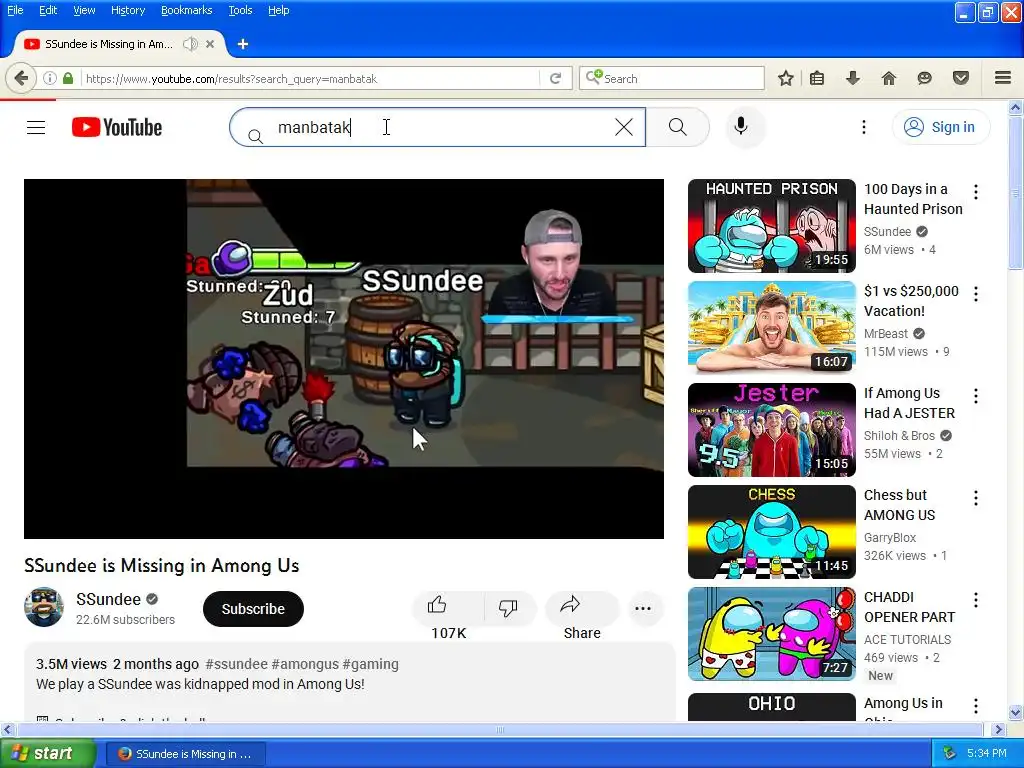
Task: Clear the manbatak search text
Action: click(x=624, y=127)
